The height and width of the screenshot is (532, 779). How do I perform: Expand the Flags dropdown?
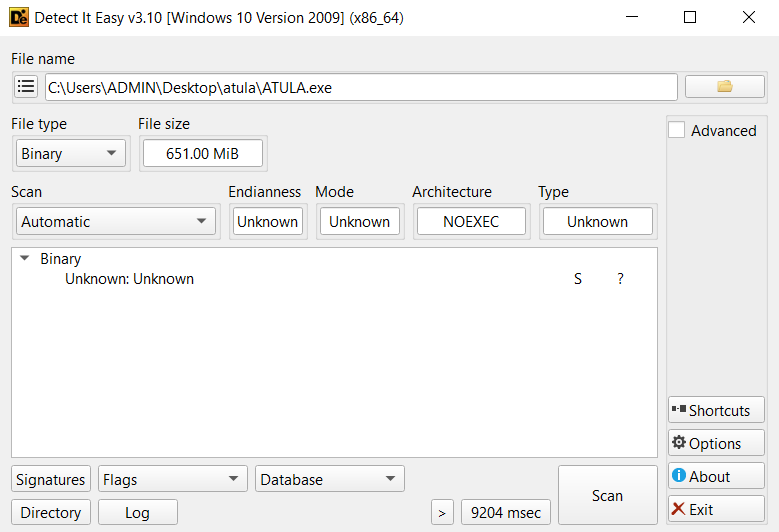tap(172, 480)
